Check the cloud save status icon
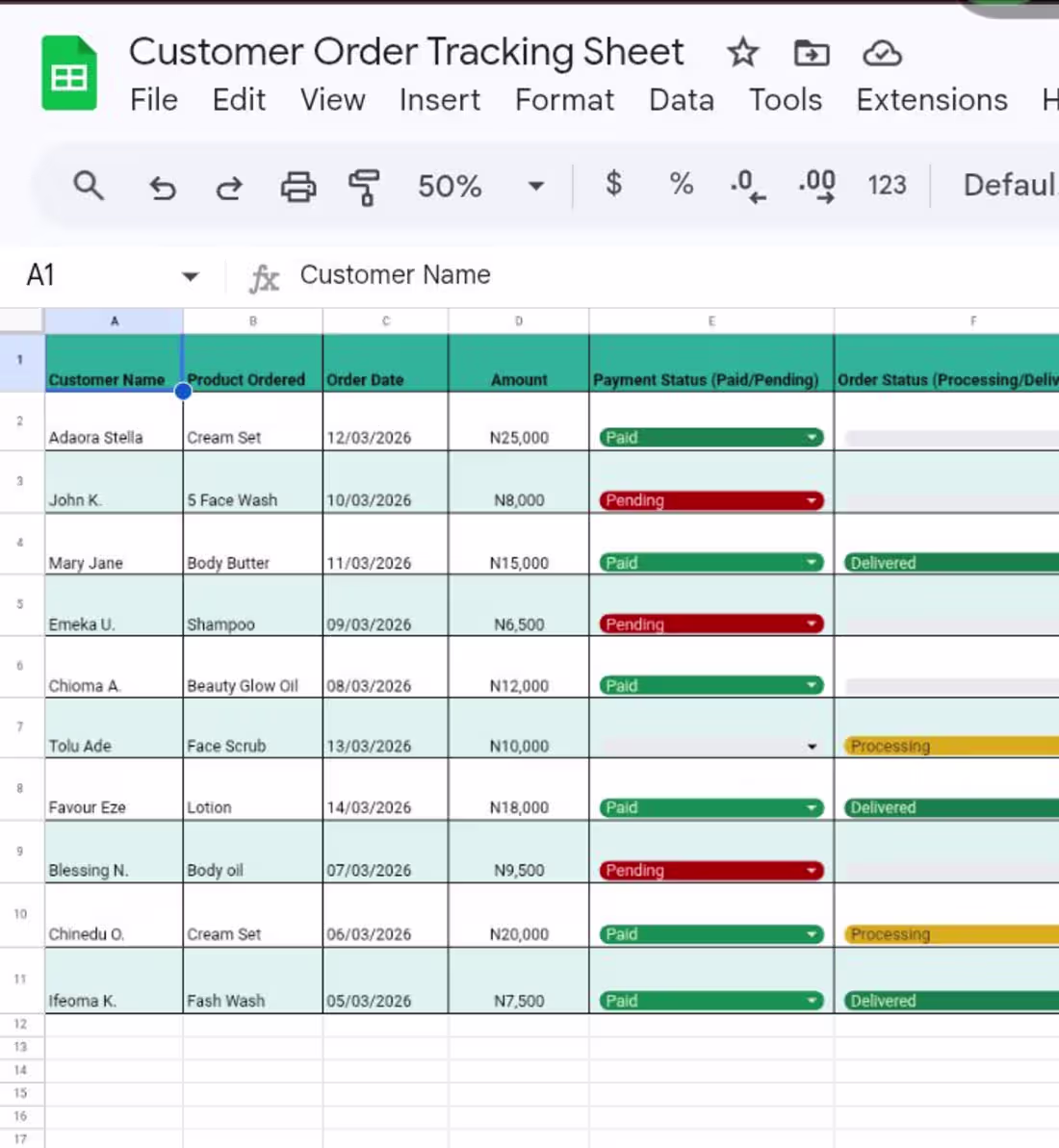Viewport: 1059px width, 1148px height. tap(882, 54)
